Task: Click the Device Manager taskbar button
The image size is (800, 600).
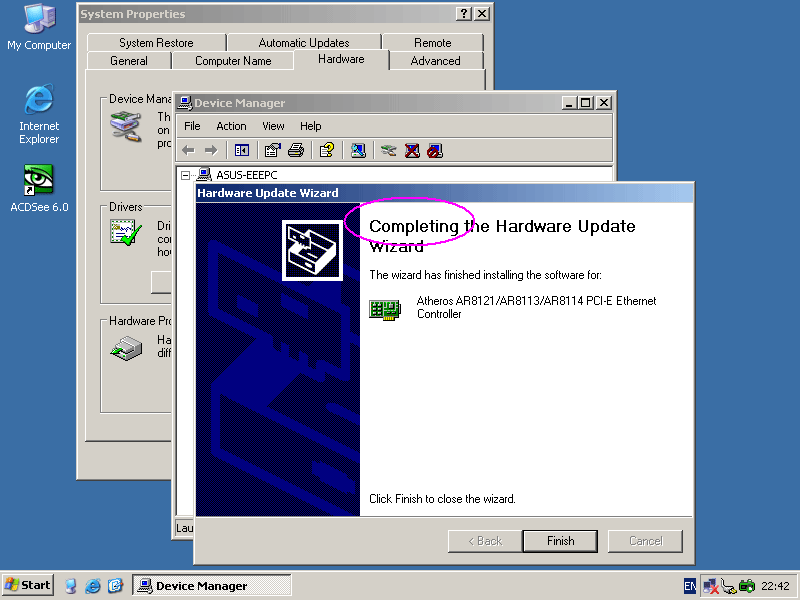Action: click(x=212, y=585)
